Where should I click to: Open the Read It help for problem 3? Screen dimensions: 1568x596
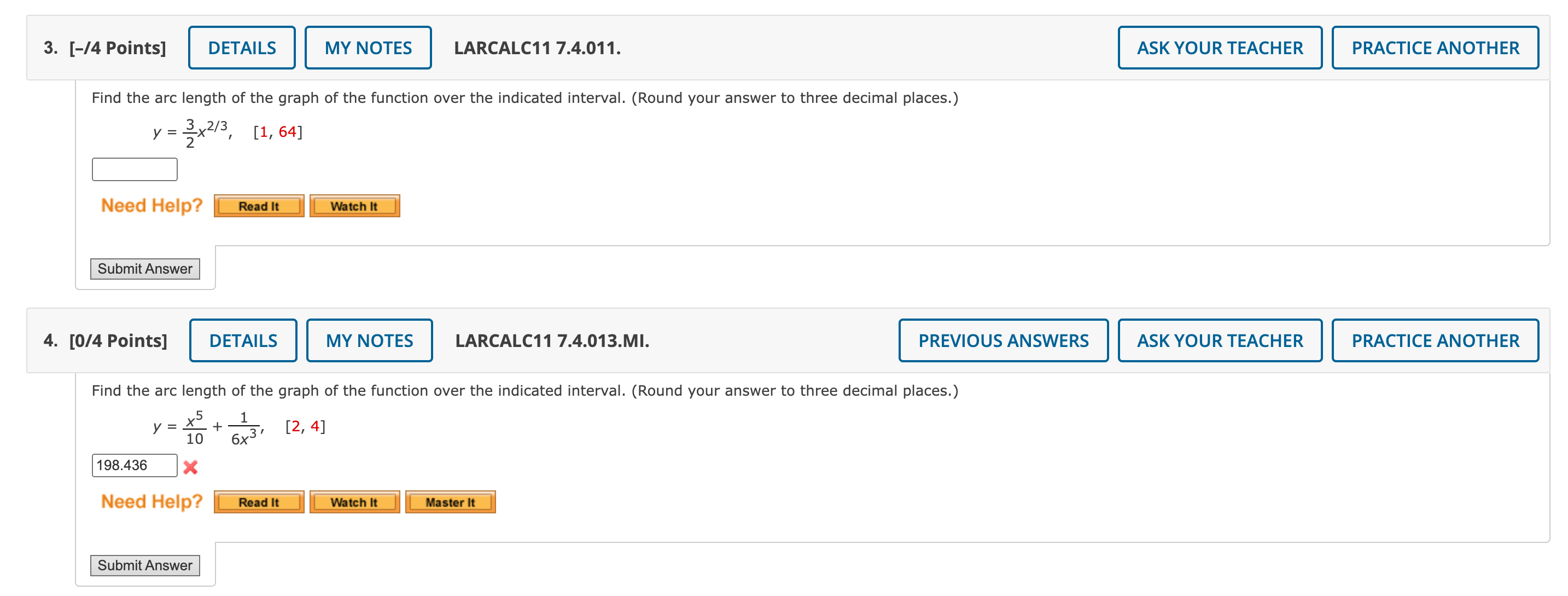point(258,206)
